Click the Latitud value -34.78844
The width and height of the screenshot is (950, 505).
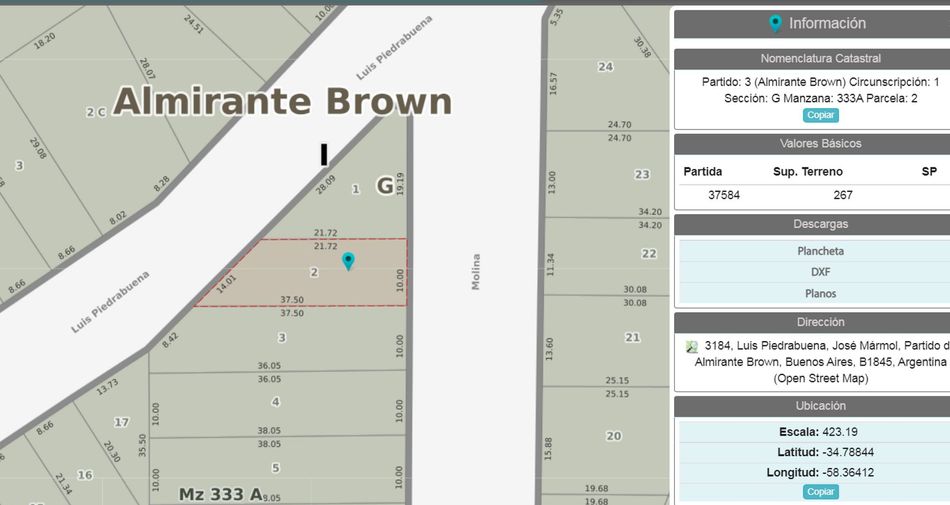pyautogui.click(x=848, y=452)
